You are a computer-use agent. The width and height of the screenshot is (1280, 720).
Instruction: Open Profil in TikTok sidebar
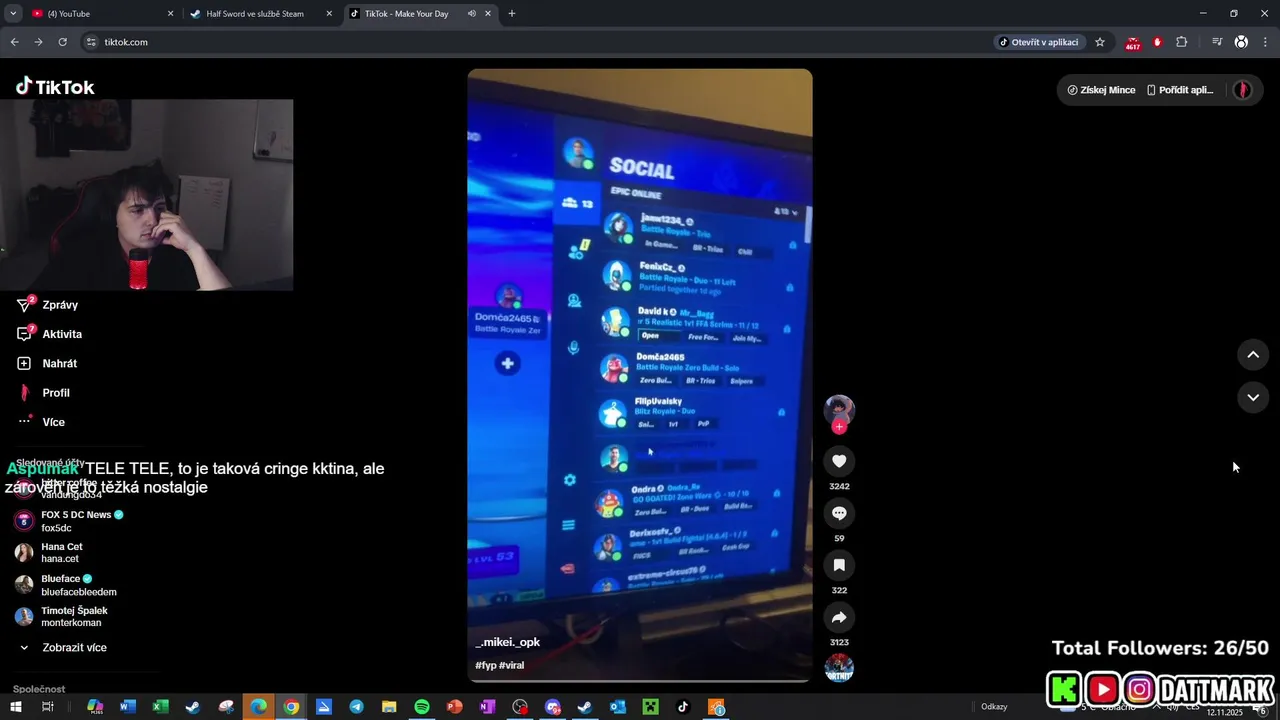(56, 393)
